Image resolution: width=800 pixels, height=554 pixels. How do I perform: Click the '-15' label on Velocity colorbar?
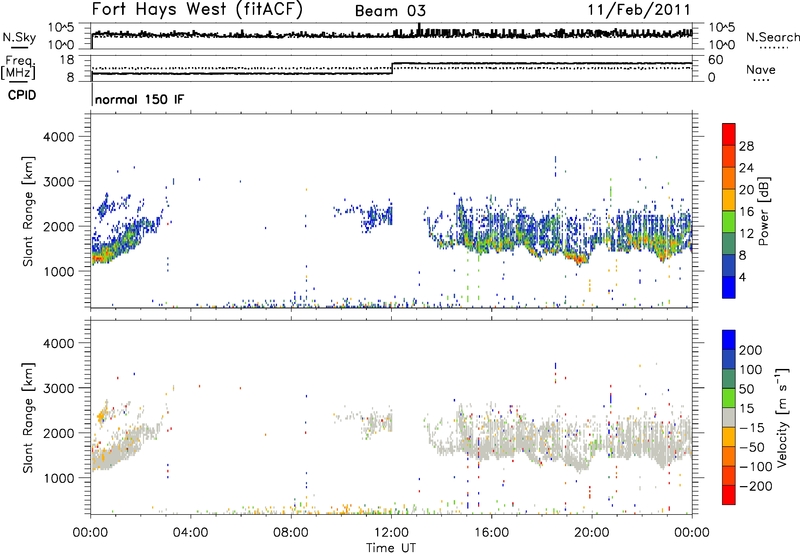coord(752,428)
